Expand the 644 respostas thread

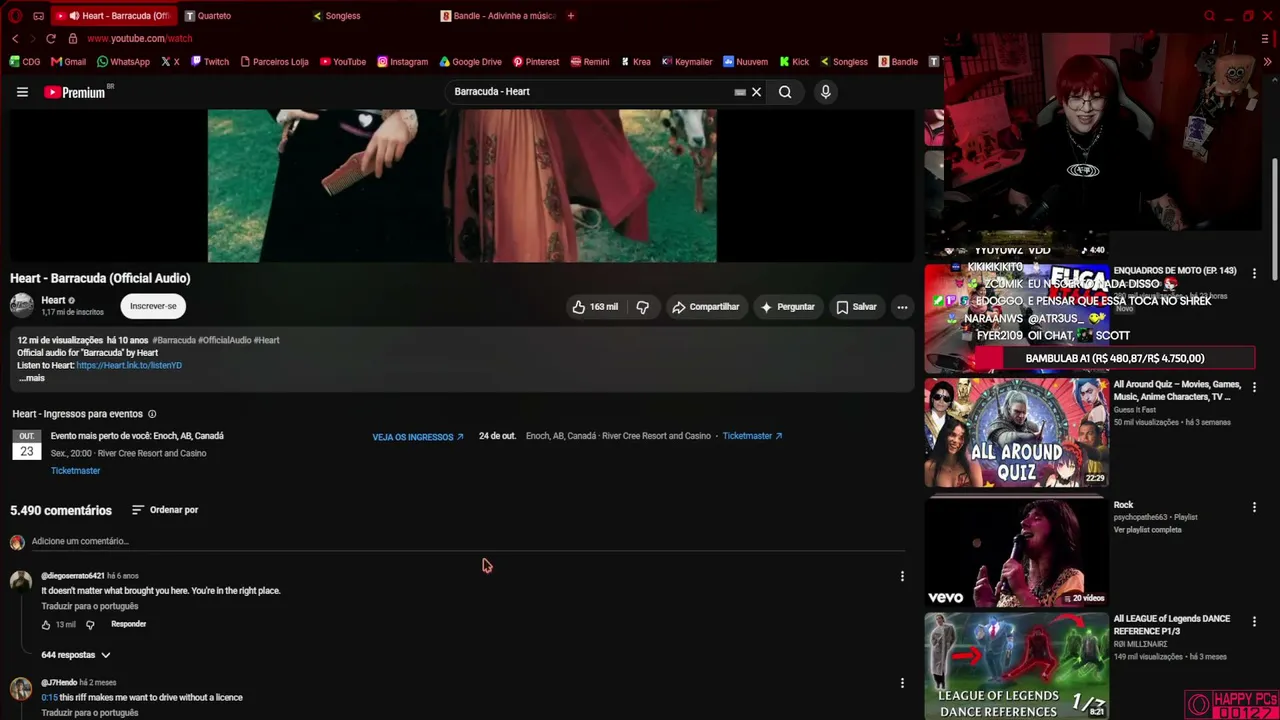coord(76,655)
